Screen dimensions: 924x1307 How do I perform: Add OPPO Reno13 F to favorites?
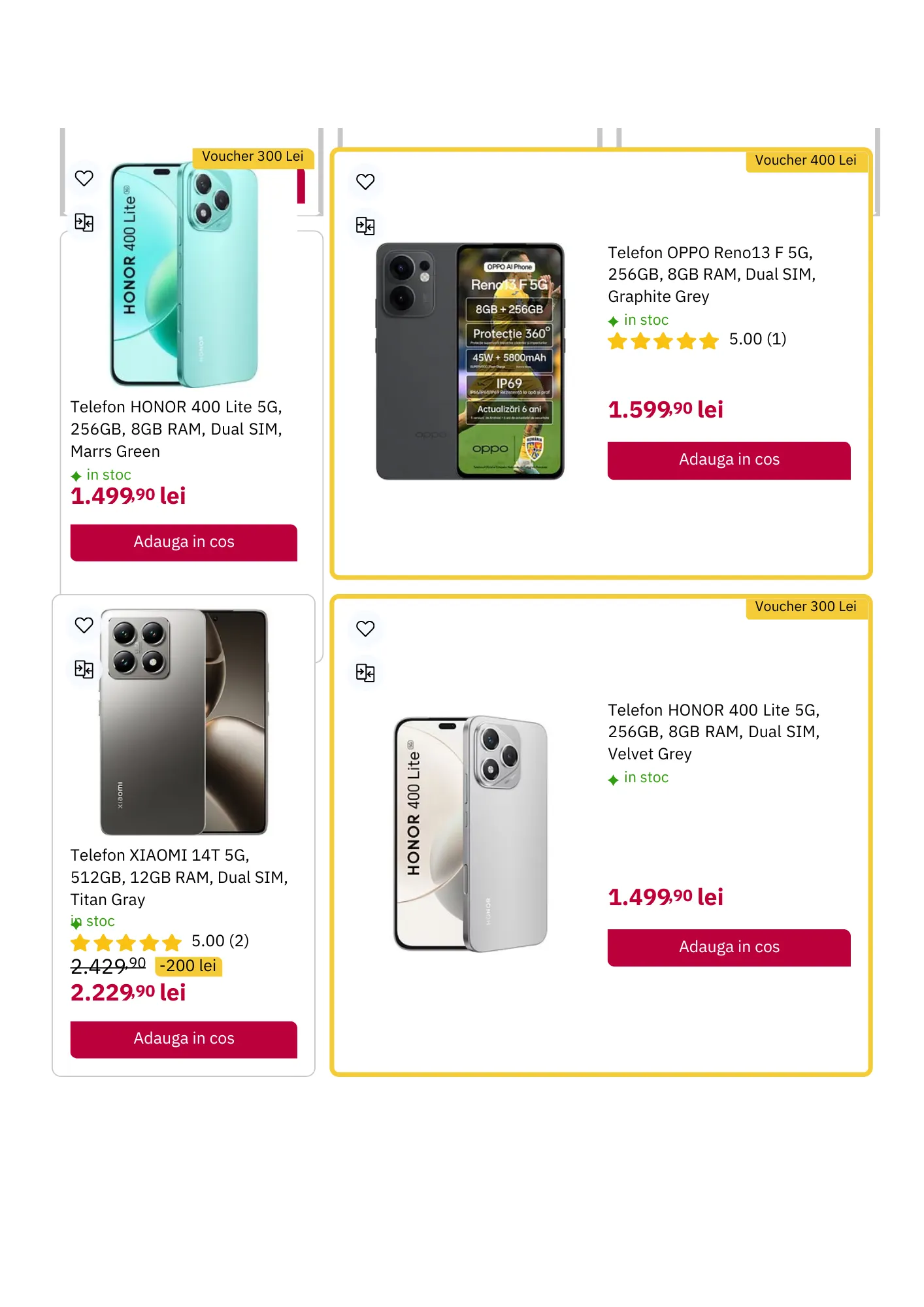365,182
